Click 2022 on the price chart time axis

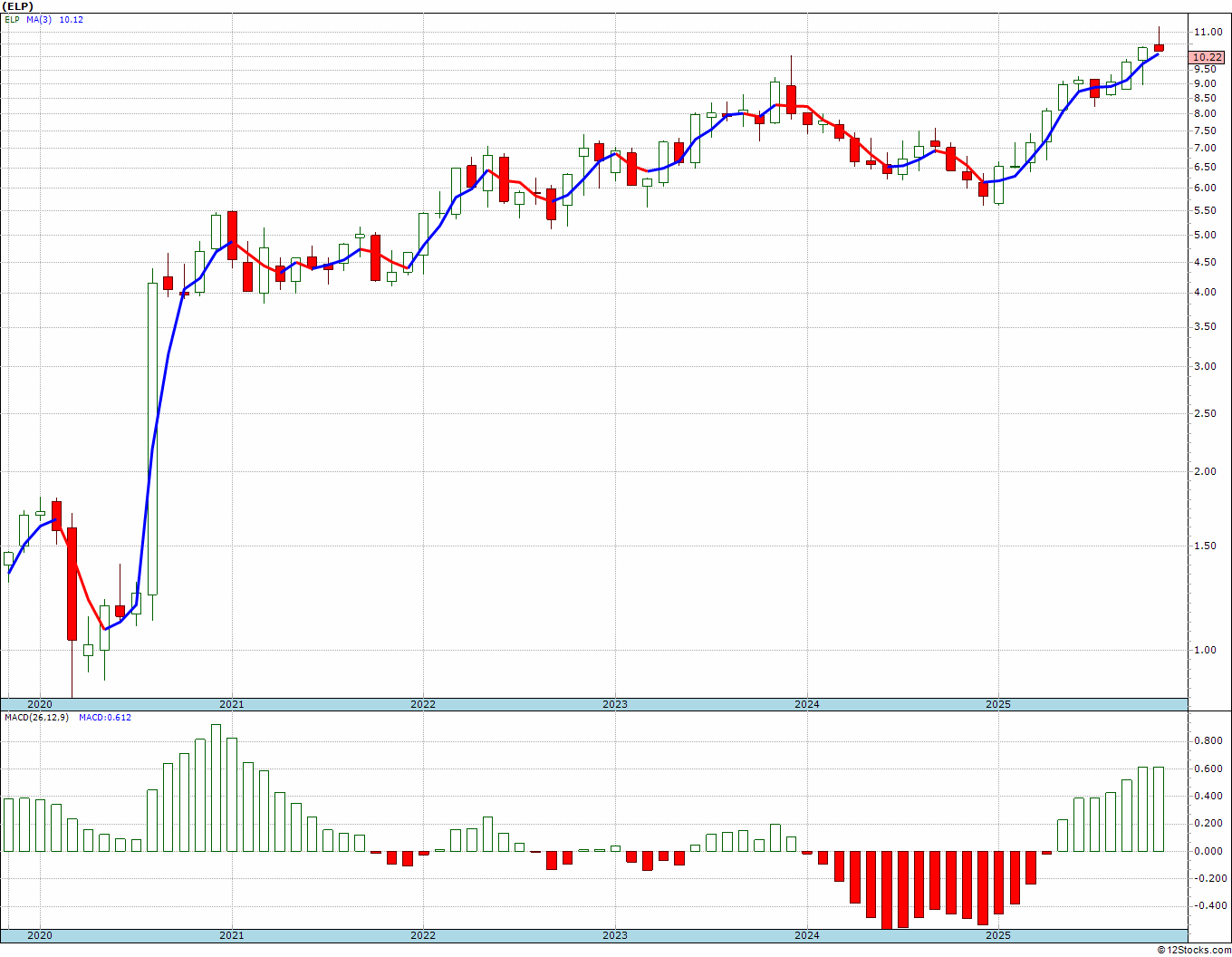tap(423, 704)
